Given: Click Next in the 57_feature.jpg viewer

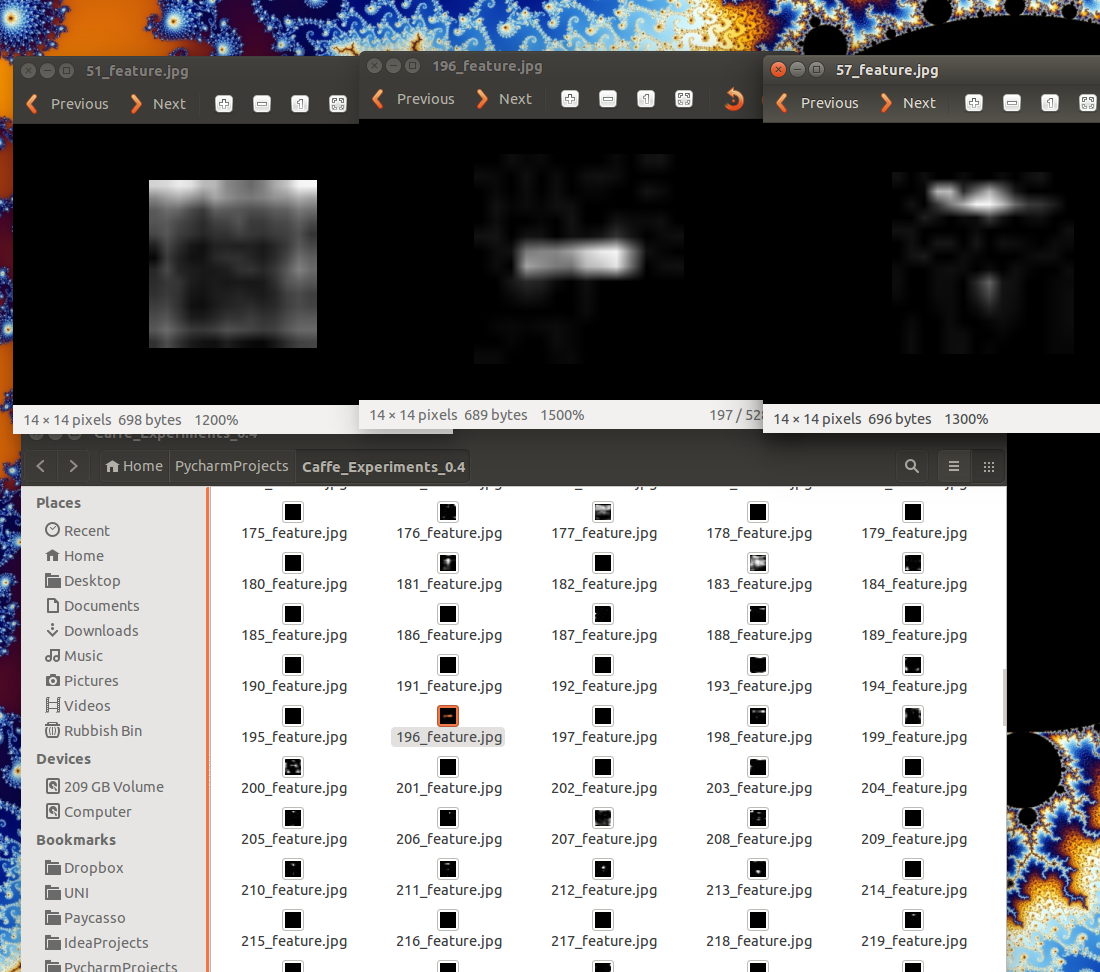Looking at the screenshot, I should coord(908,103).
